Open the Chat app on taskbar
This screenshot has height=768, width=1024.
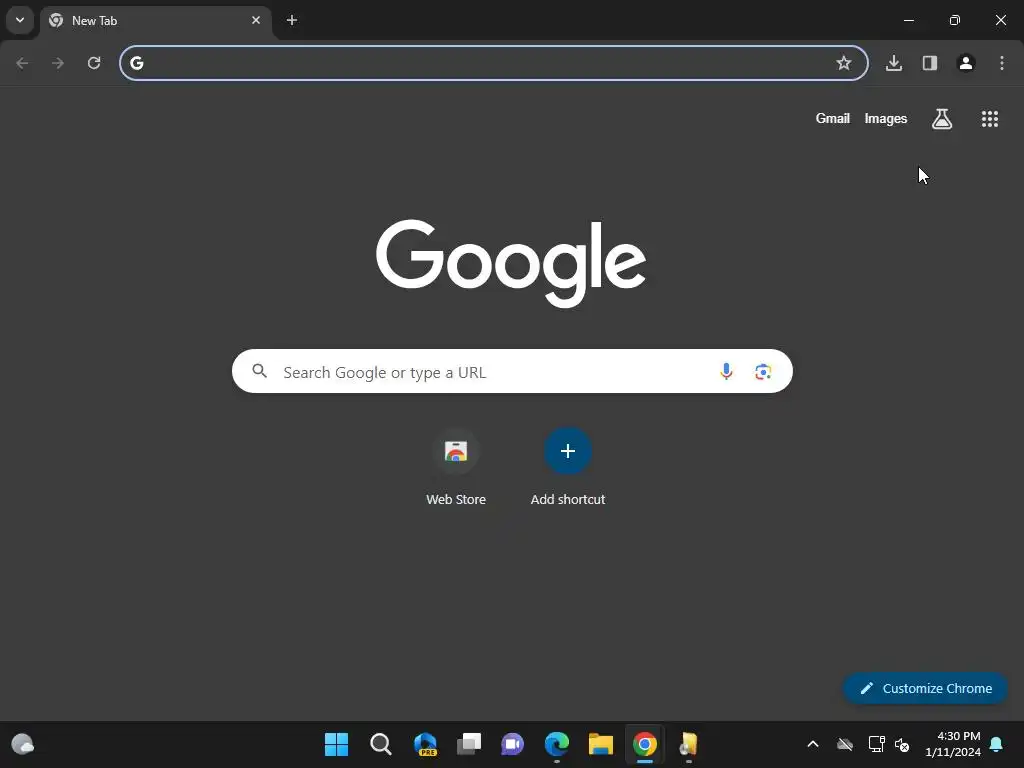[x=513, y=744]
